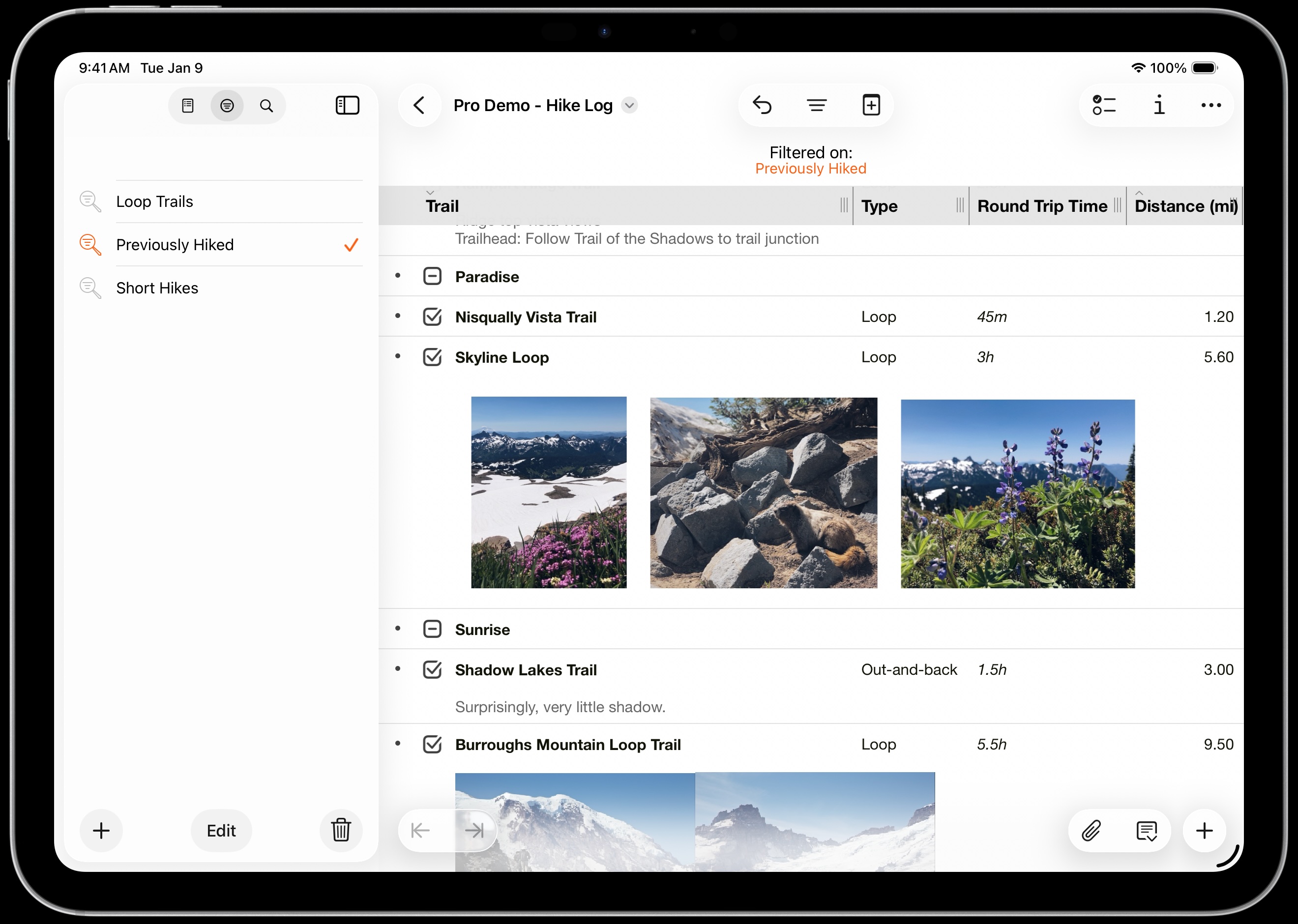
Task: Collapse the Sunrise group box
Action: click(432, 629)
